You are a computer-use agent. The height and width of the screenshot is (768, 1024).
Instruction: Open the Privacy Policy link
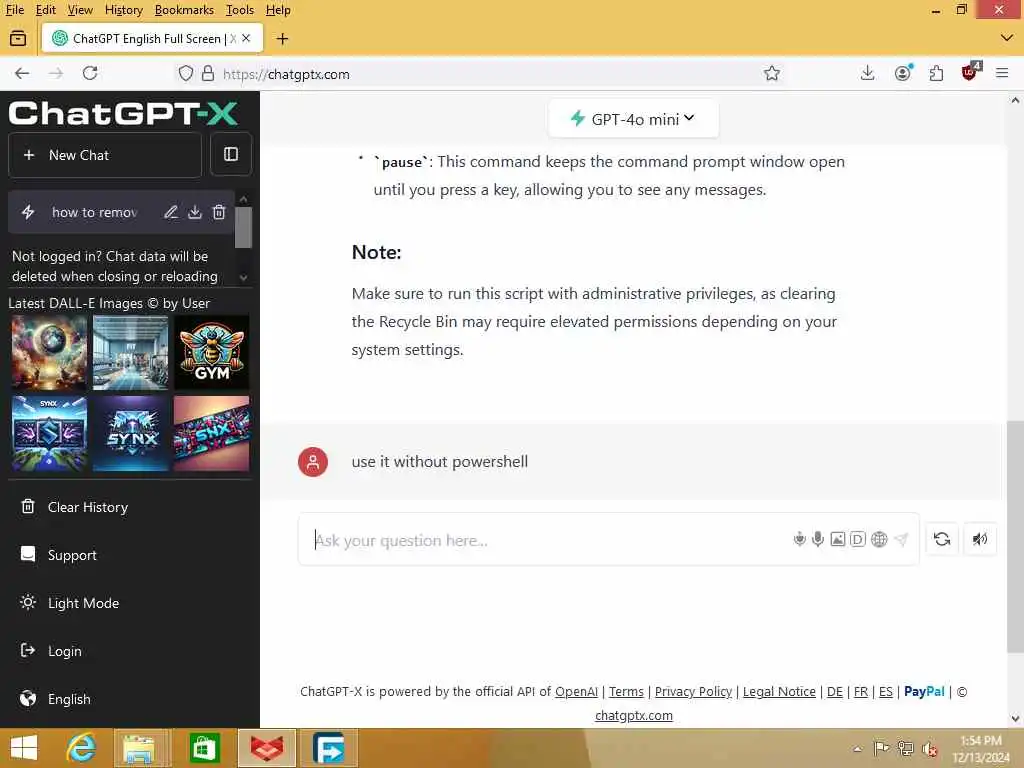click(x=693, y=692)
